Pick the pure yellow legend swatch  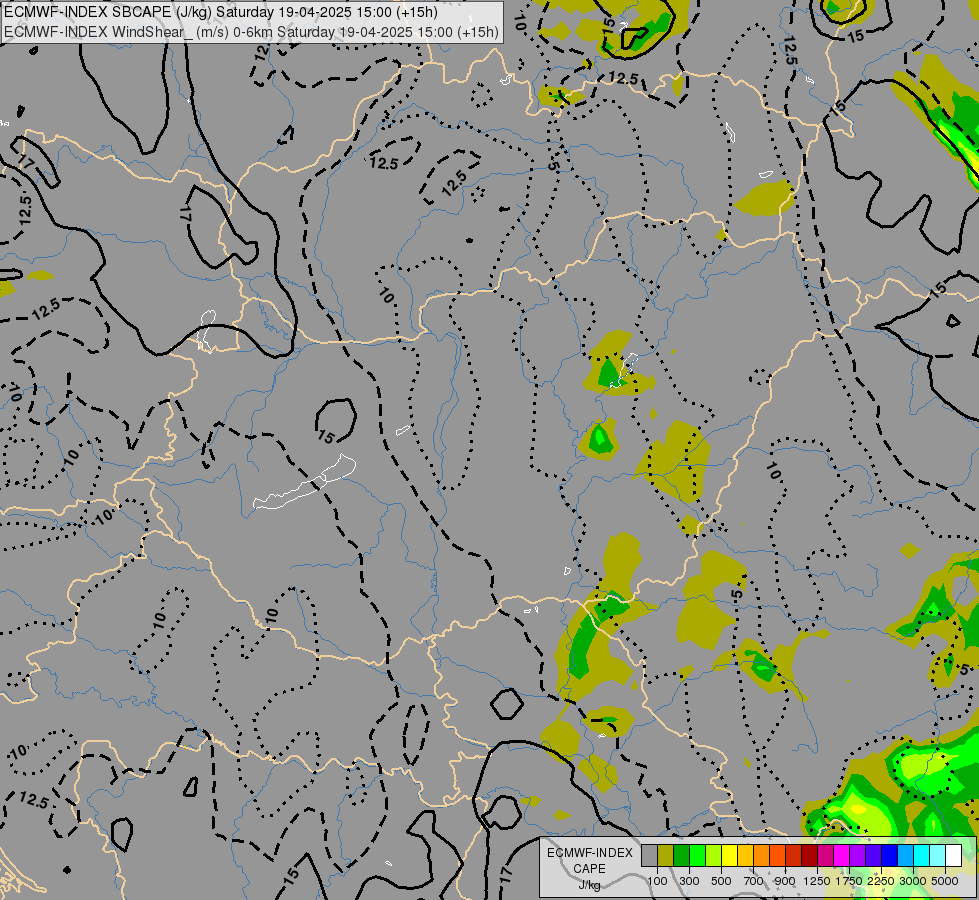(x=729, y=855)
